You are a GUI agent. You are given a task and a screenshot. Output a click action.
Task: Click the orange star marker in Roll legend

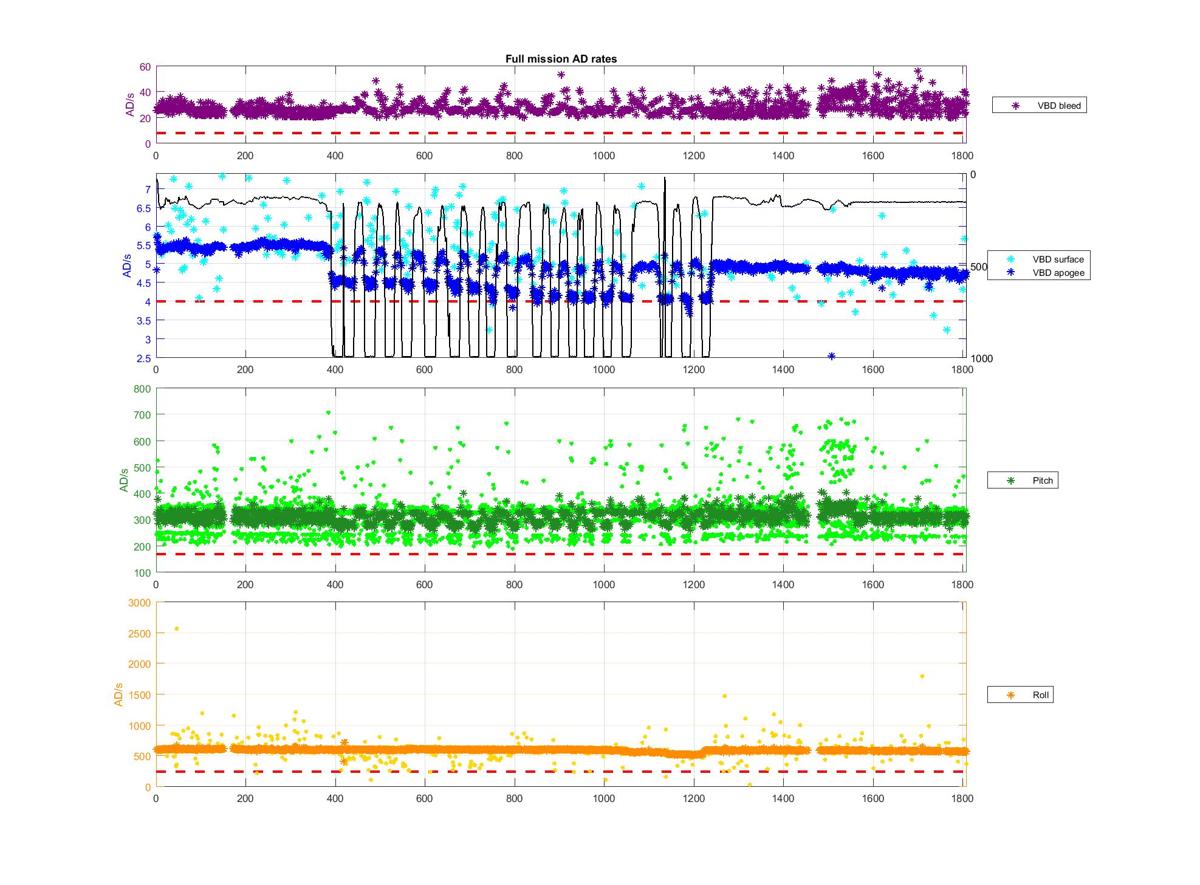(x=1010, y=694)
